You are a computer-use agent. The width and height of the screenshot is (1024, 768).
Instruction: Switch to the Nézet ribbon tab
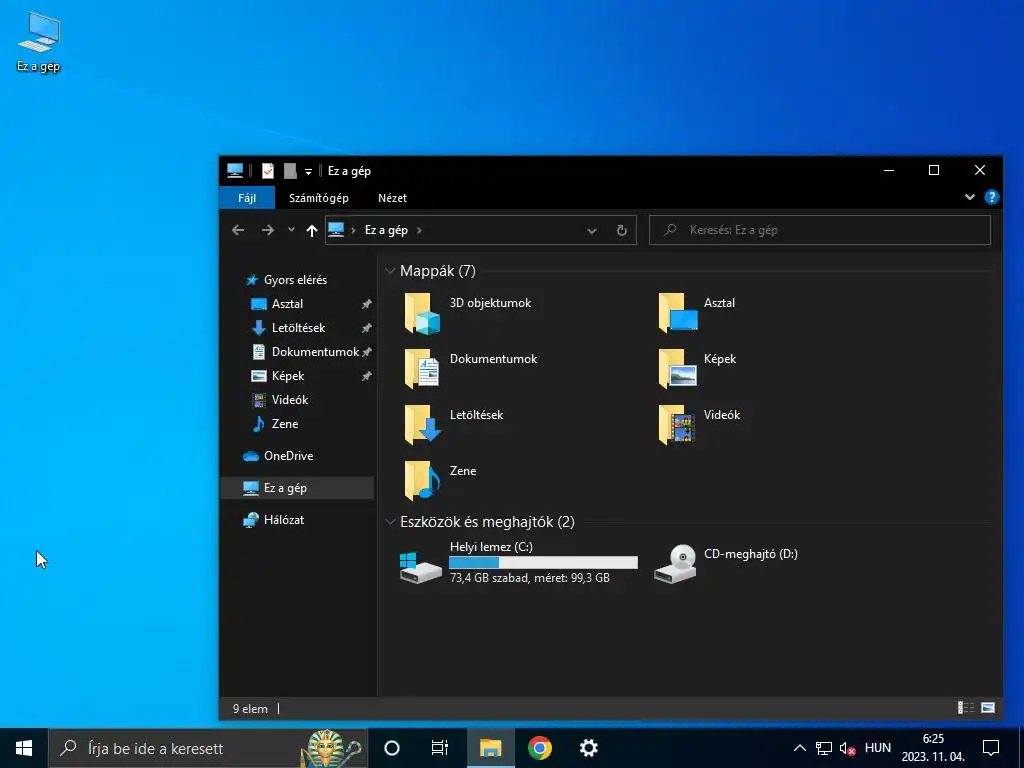coord(392,198)
